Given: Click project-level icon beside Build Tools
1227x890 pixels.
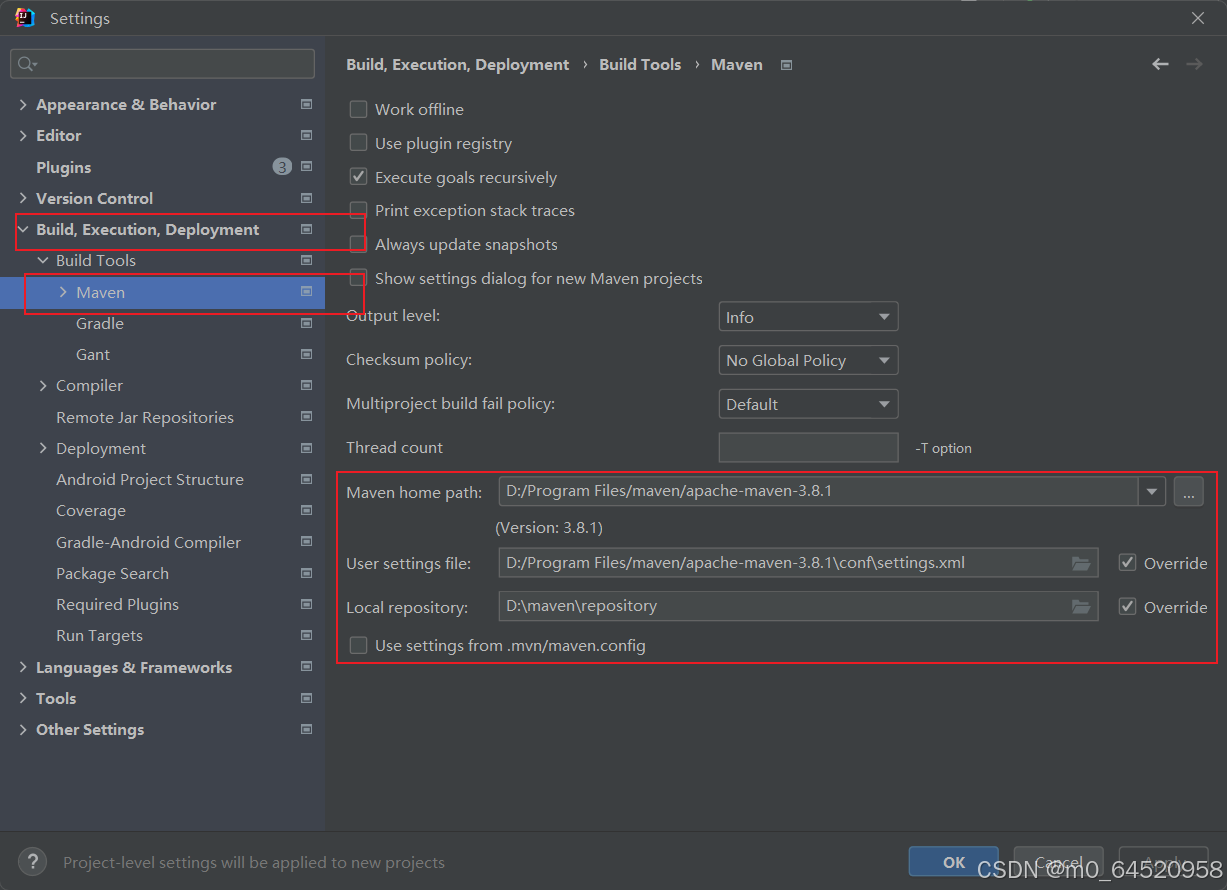Looking at the screenshot, I should [x=306, y=260].
